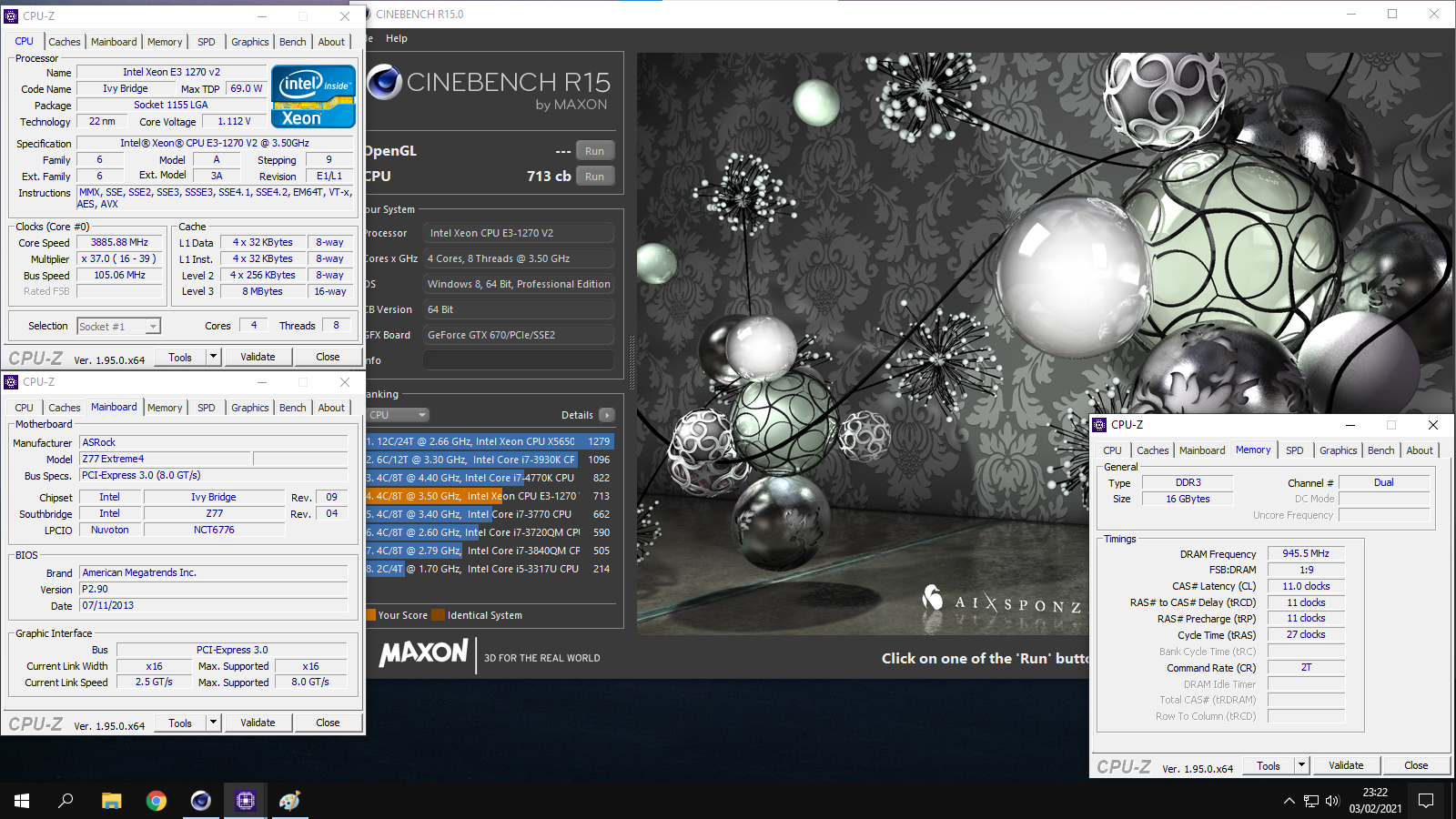Click the GFX Board field GeForce GTX 670
1456x819 pixels.
[519, 335]
